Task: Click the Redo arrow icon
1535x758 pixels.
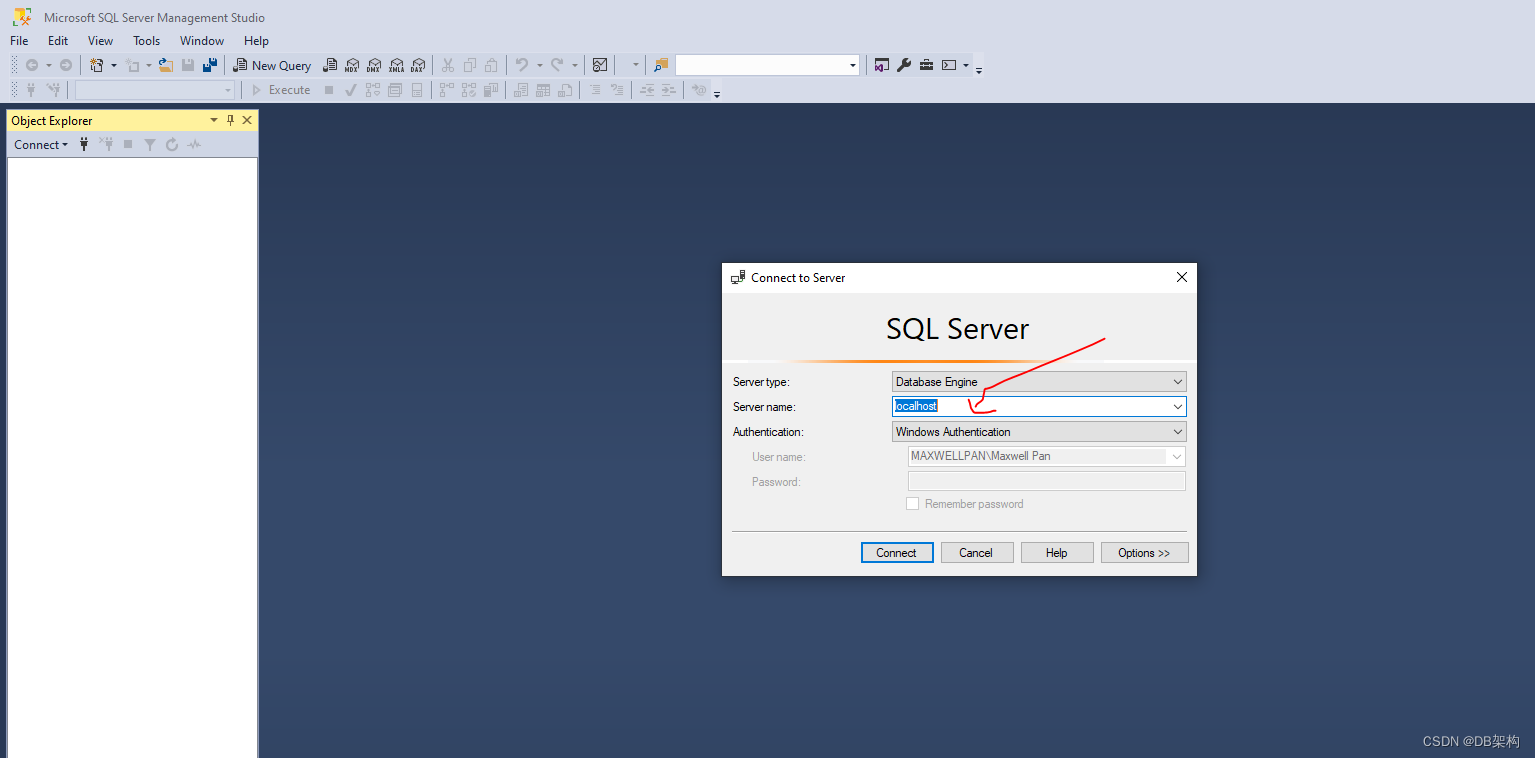Action: (558, 65)
